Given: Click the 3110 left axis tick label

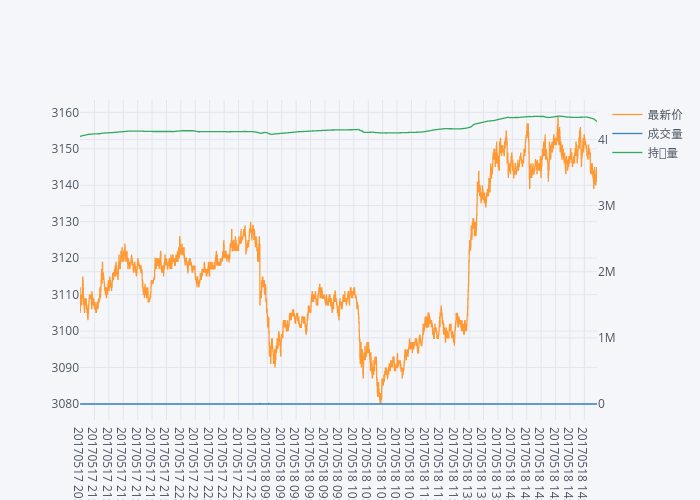Looking at the screenshot, I should (65, 295).
